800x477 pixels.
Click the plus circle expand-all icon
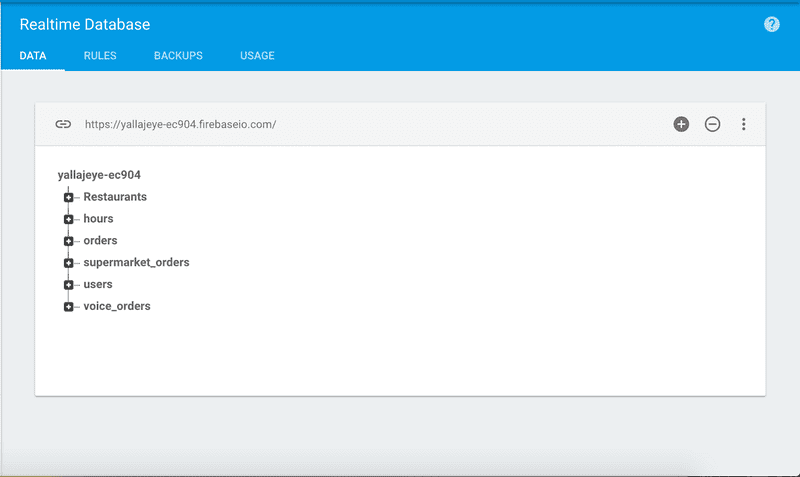(x=681, y=124)
